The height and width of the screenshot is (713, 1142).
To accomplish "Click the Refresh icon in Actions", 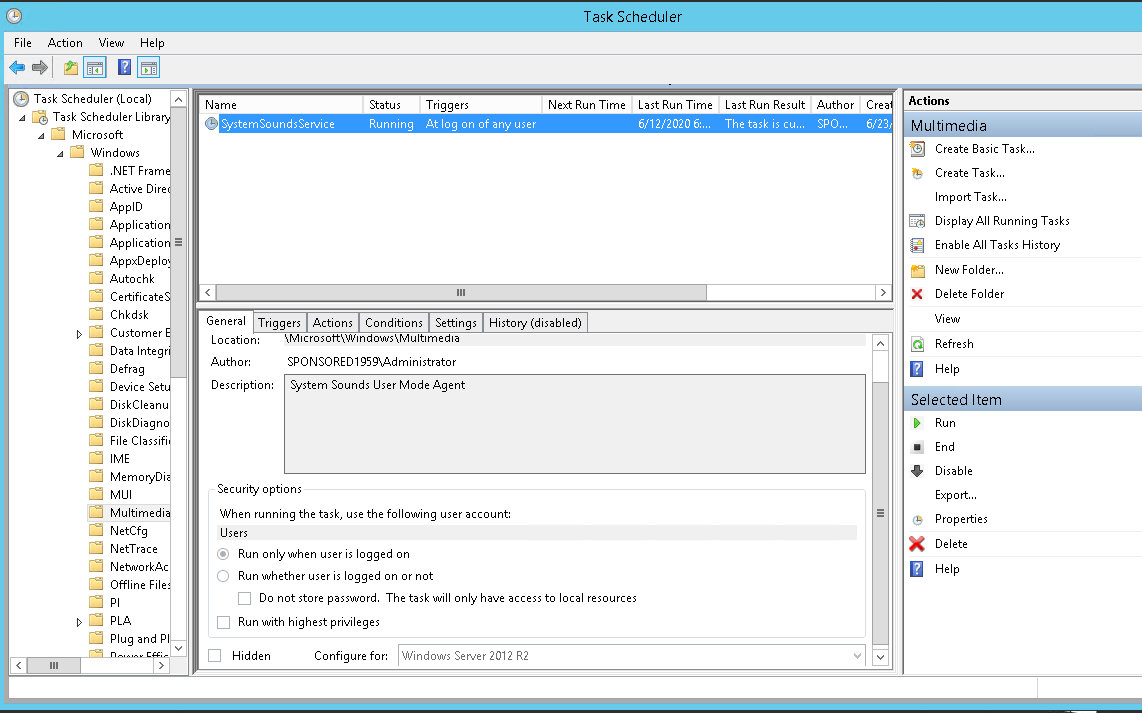I will 917,344.
